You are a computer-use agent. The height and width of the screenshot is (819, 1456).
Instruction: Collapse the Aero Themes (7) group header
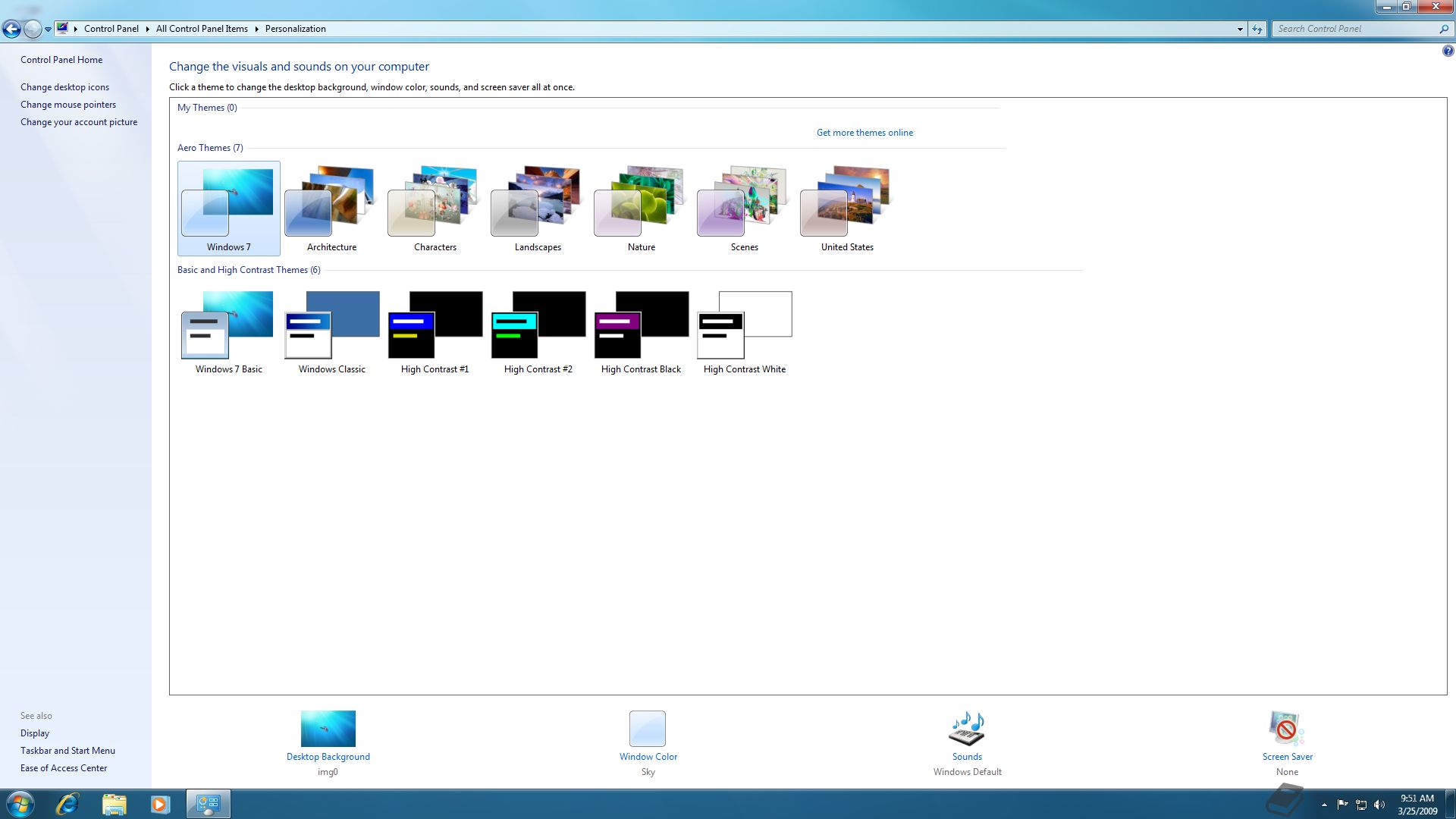point(210,148)
